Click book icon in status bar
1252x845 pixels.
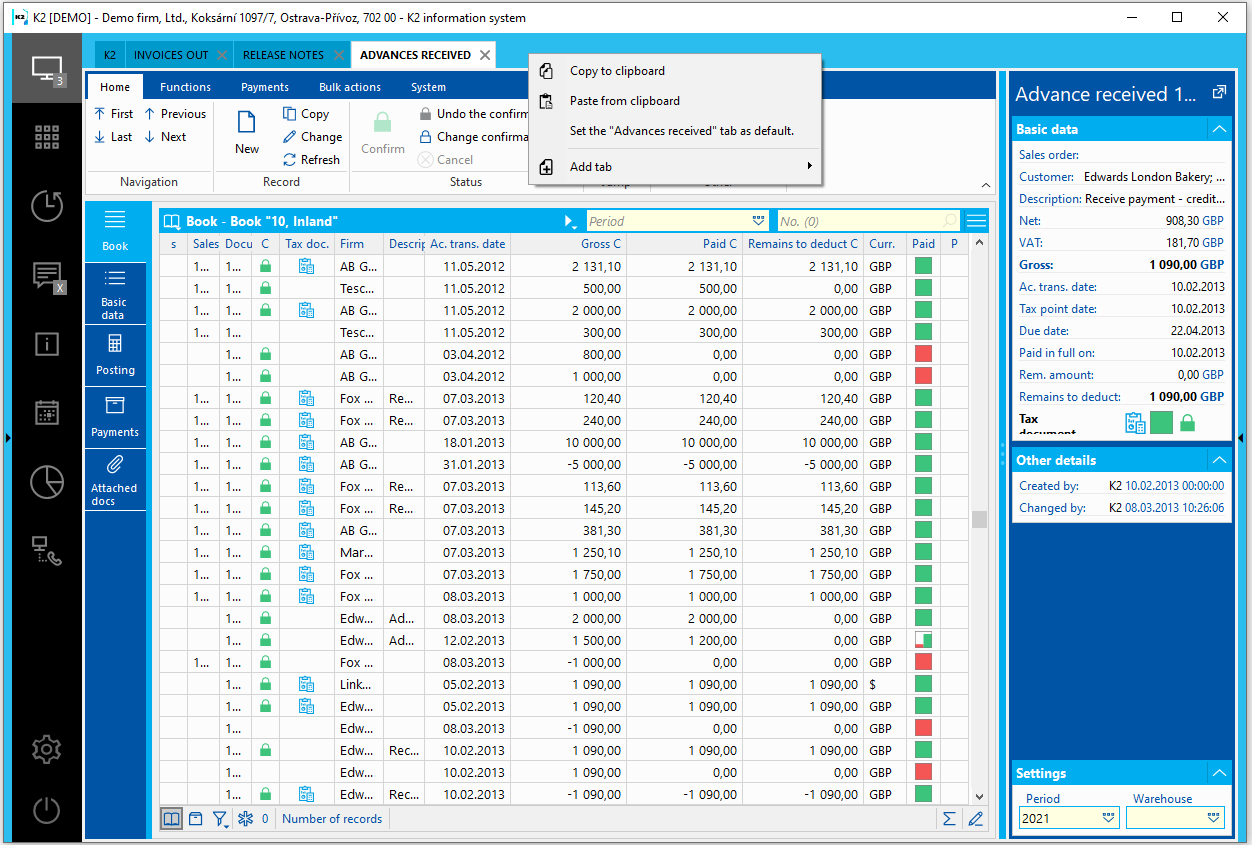[172, 819]
